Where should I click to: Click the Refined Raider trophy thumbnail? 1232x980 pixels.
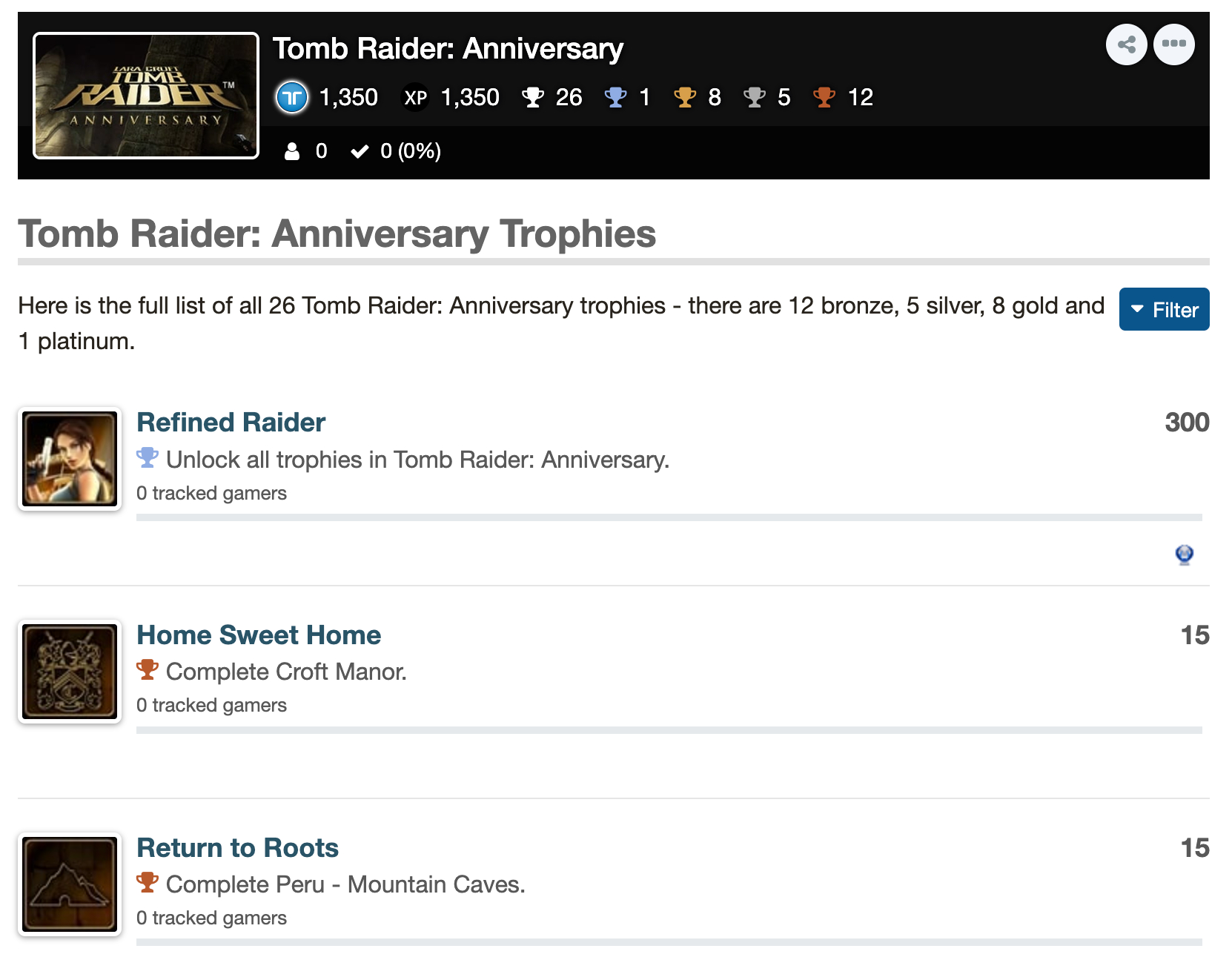tap(70, 459)
